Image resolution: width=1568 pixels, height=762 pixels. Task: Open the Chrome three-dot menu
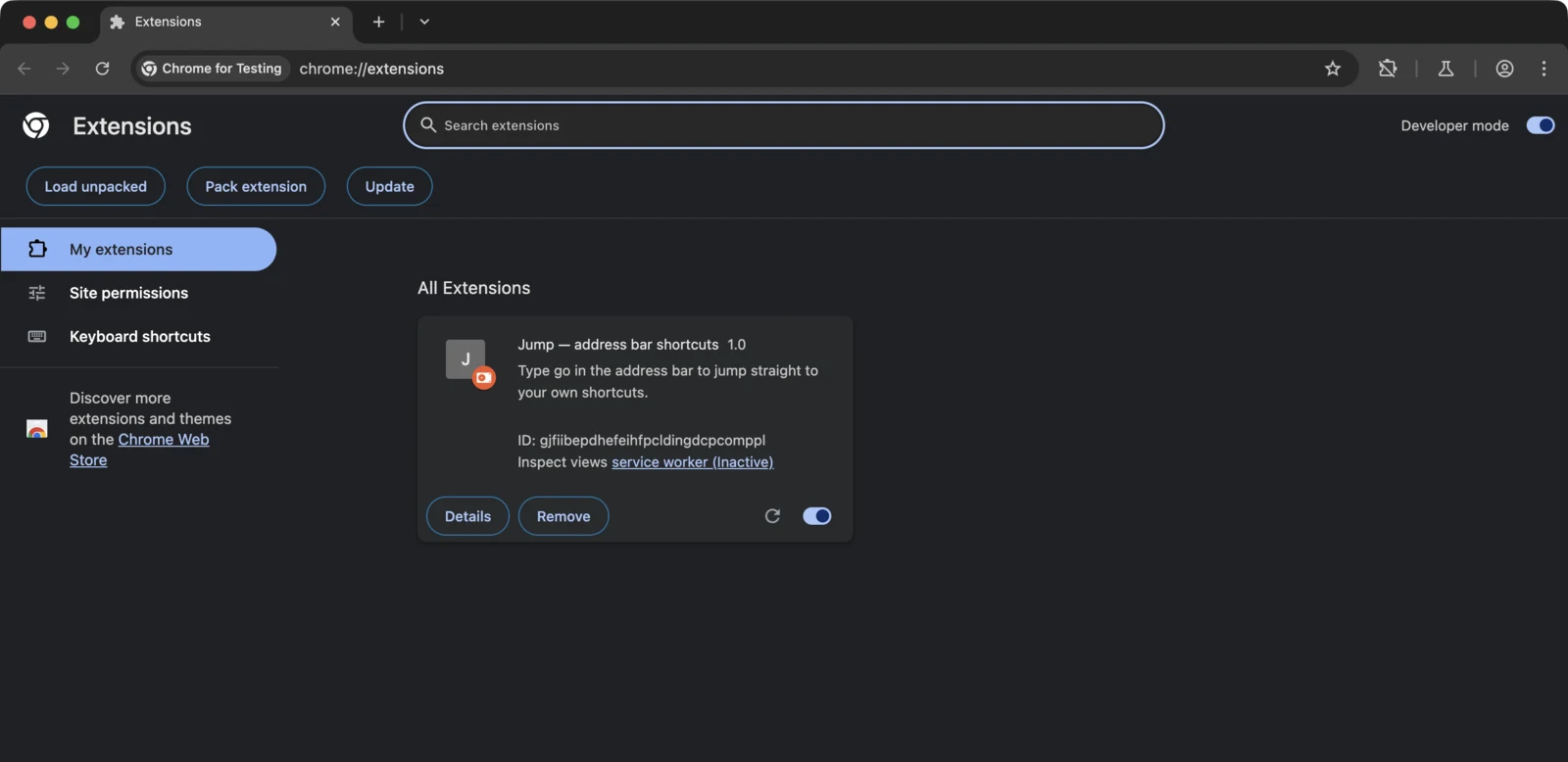coord(1543,69)
